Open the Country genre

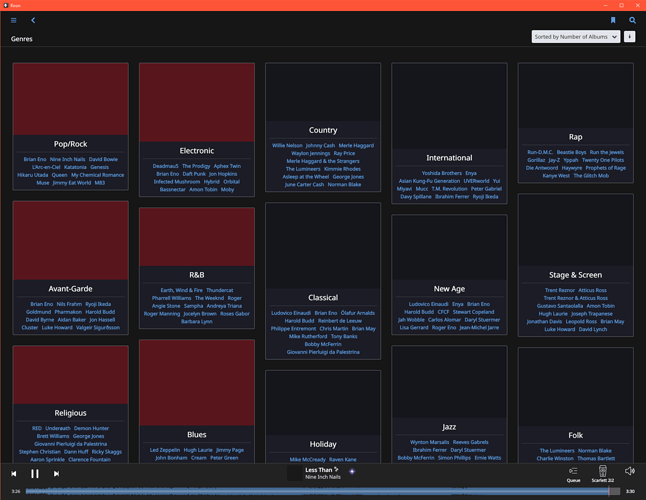[x=323, y=130]
